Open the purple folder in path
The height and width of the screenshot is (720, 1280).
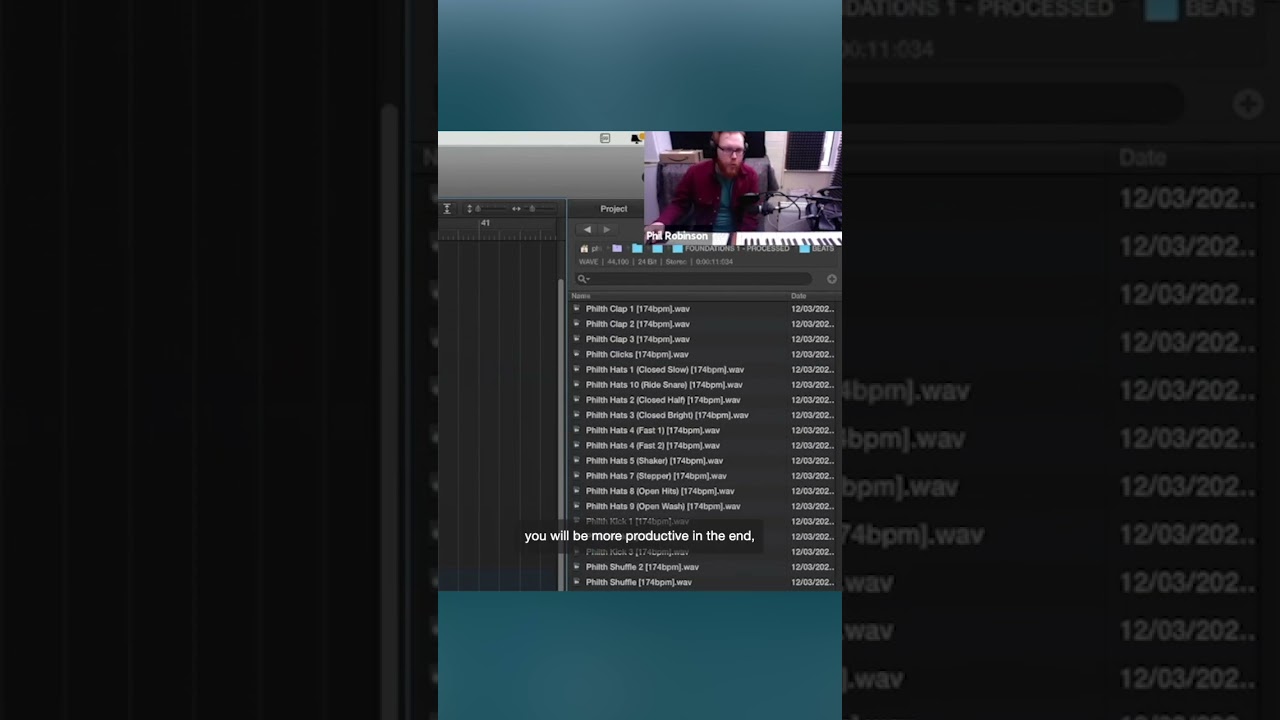pos(617,248)
